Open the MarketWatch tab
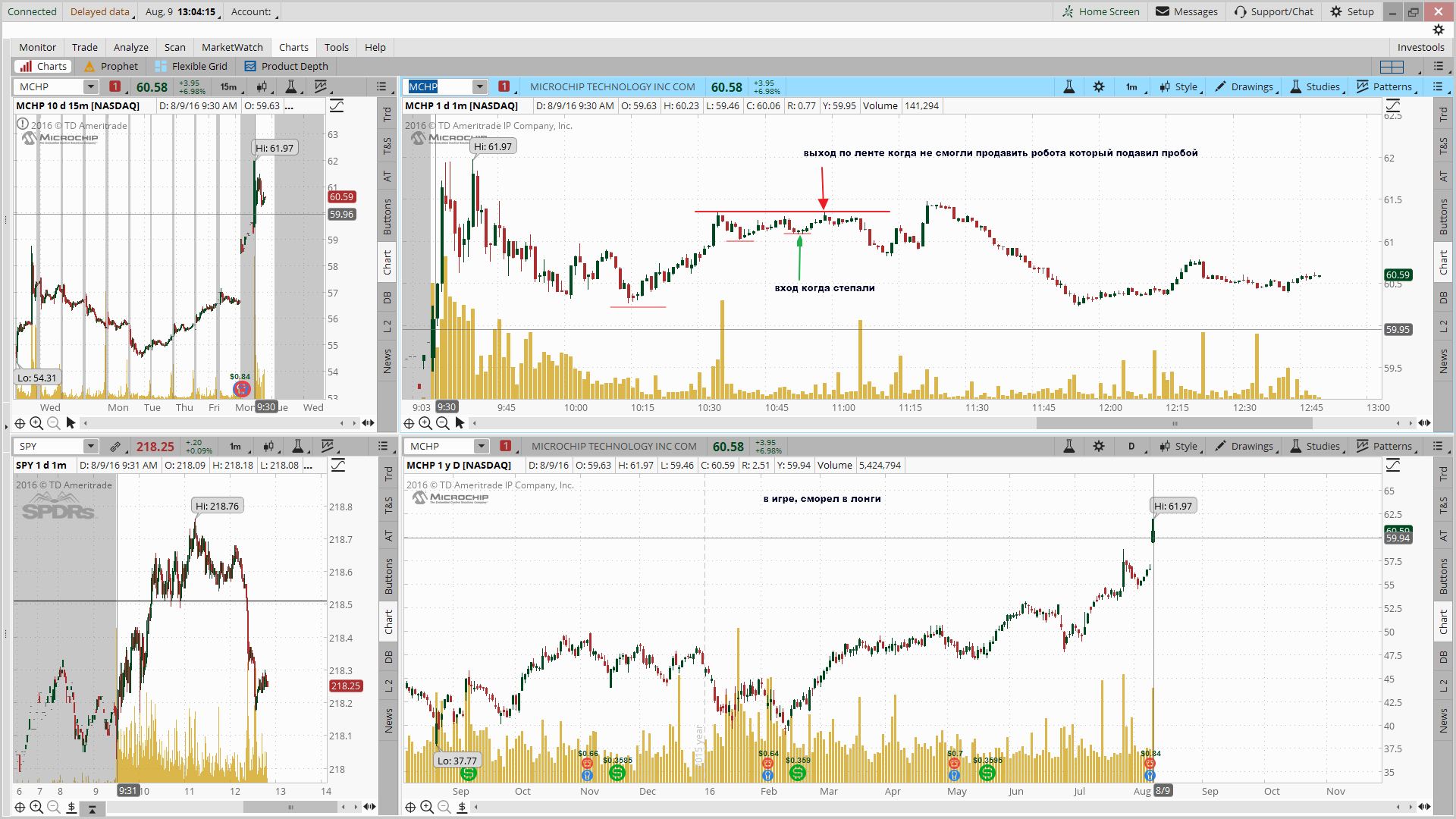The image size is (1456, 819). 232,47
